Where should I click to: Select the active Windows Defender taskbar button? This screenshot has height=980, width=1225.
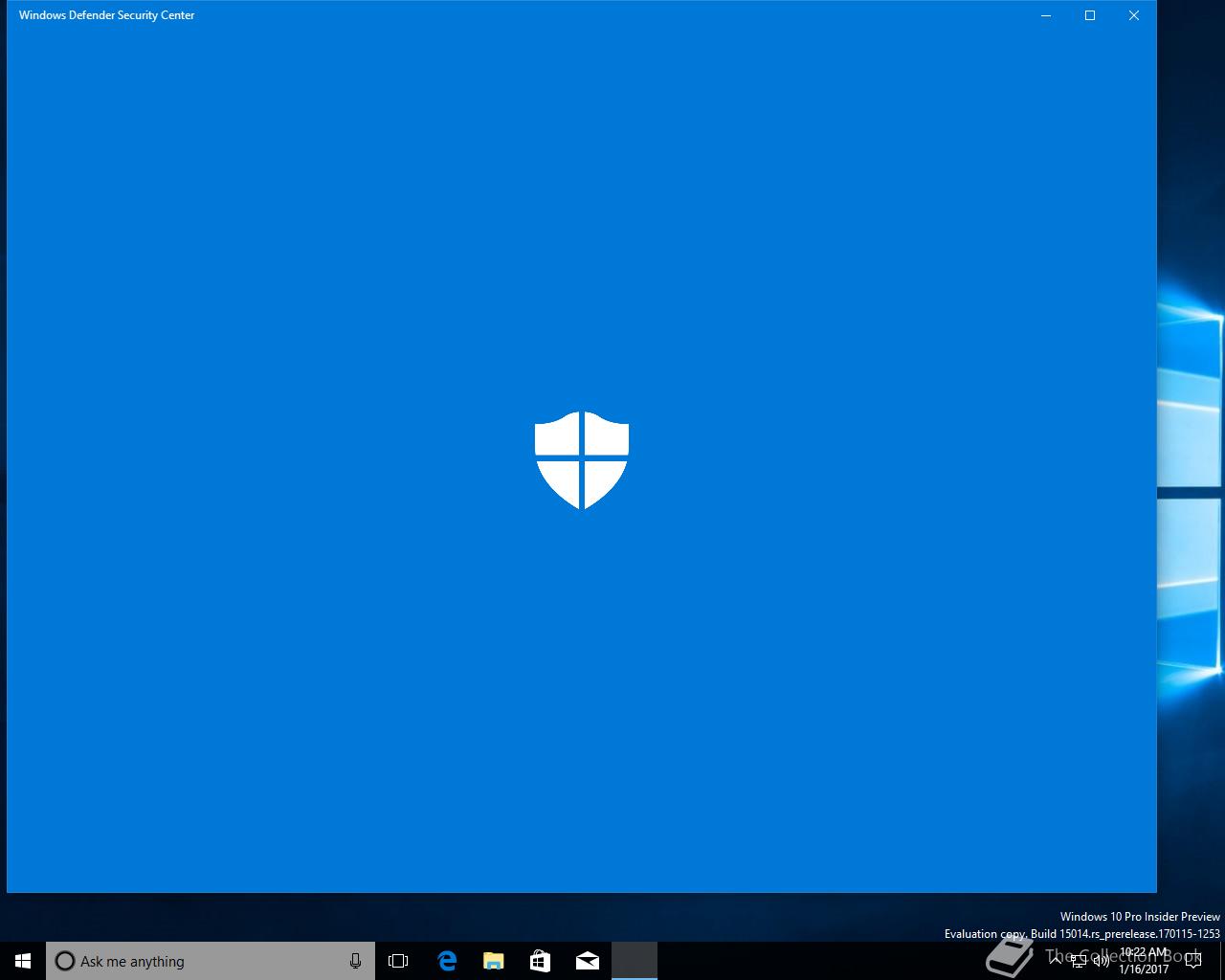pyautogui.click(x=635, y=961)
